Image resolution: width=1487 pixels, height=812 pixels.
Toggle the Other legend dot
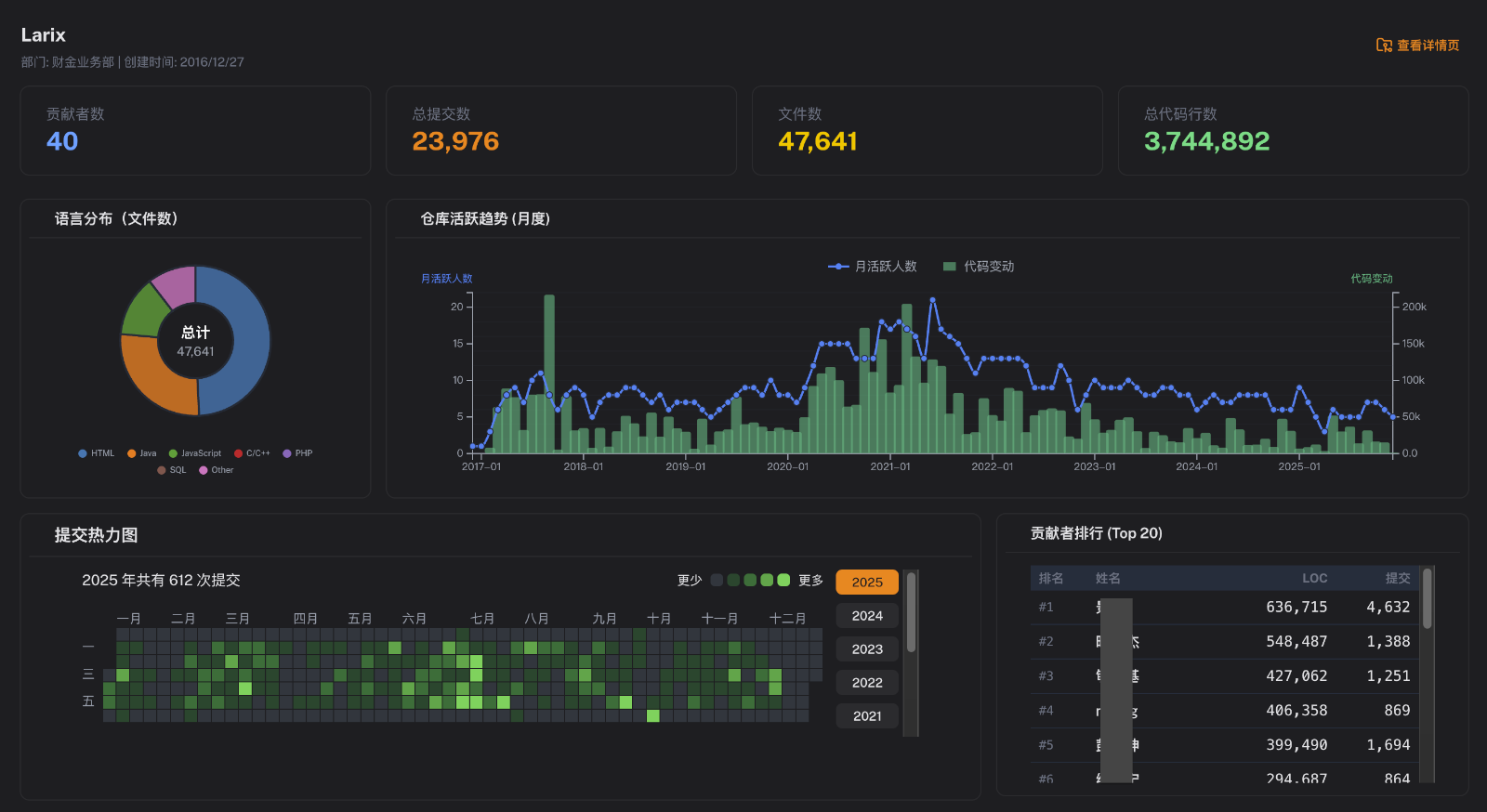click(x=204, y=470)
